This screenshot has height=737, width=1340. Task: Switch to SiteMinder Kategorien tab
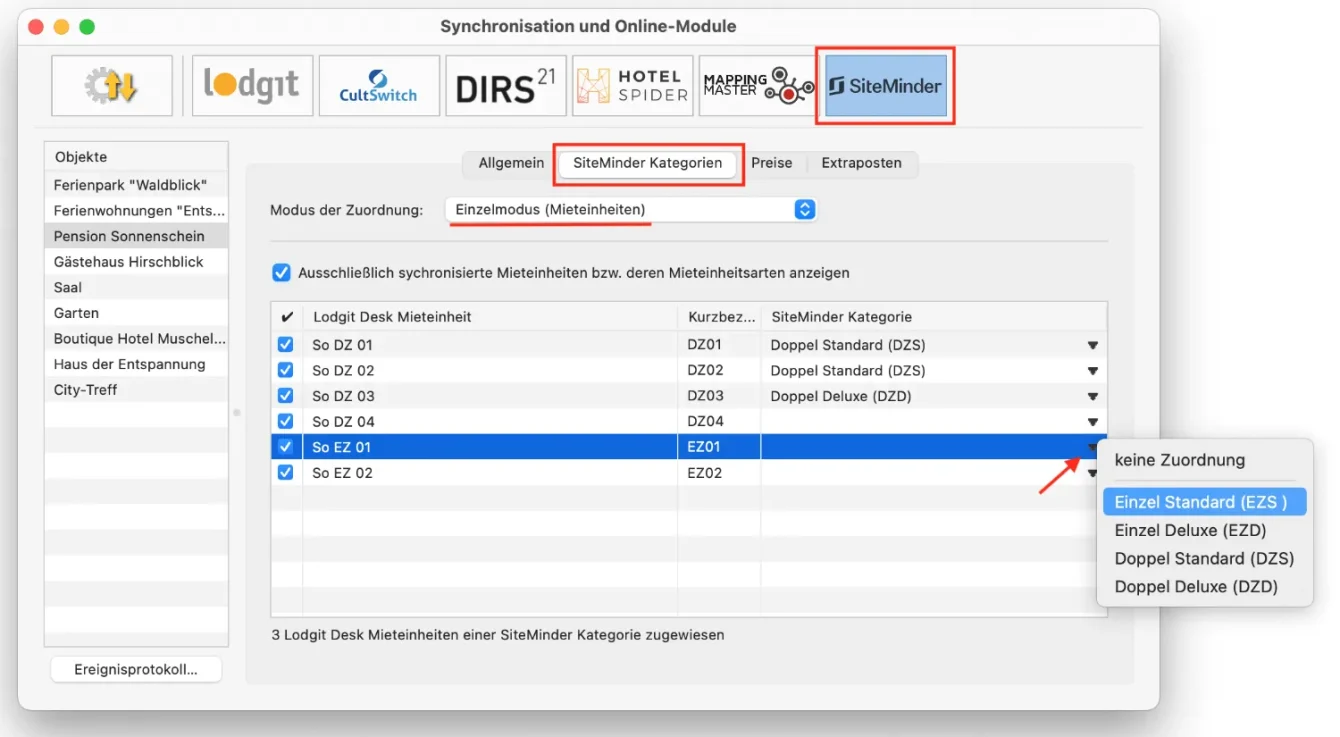[647, 163]
